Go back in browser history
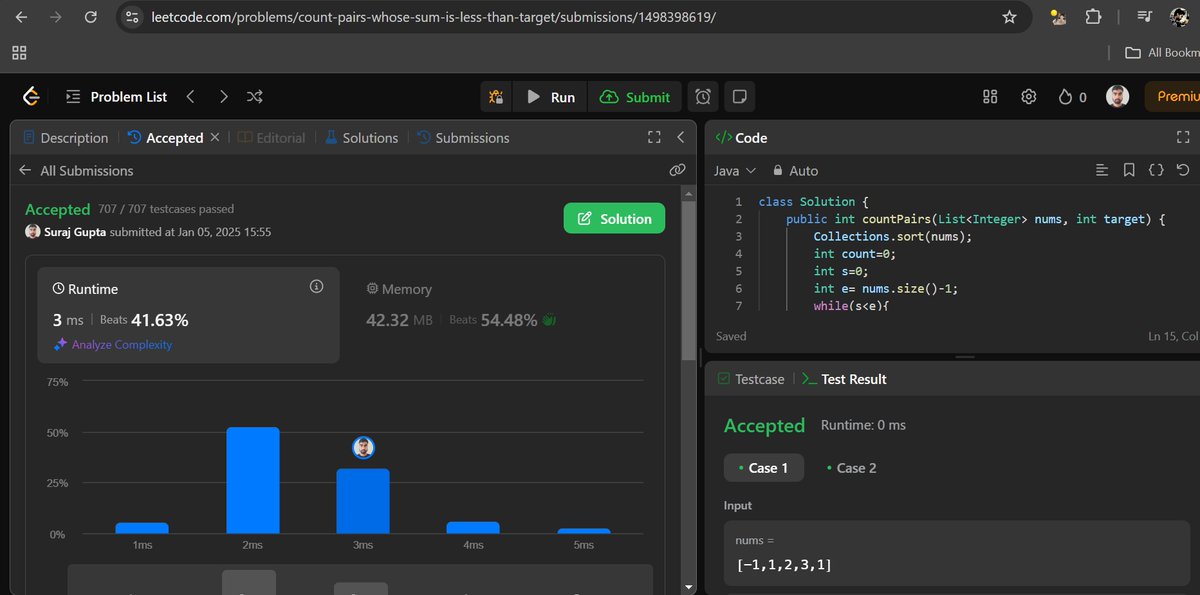Image resolution: width=1200 pixels, height=595 pixels. click(x=20, y=17)
